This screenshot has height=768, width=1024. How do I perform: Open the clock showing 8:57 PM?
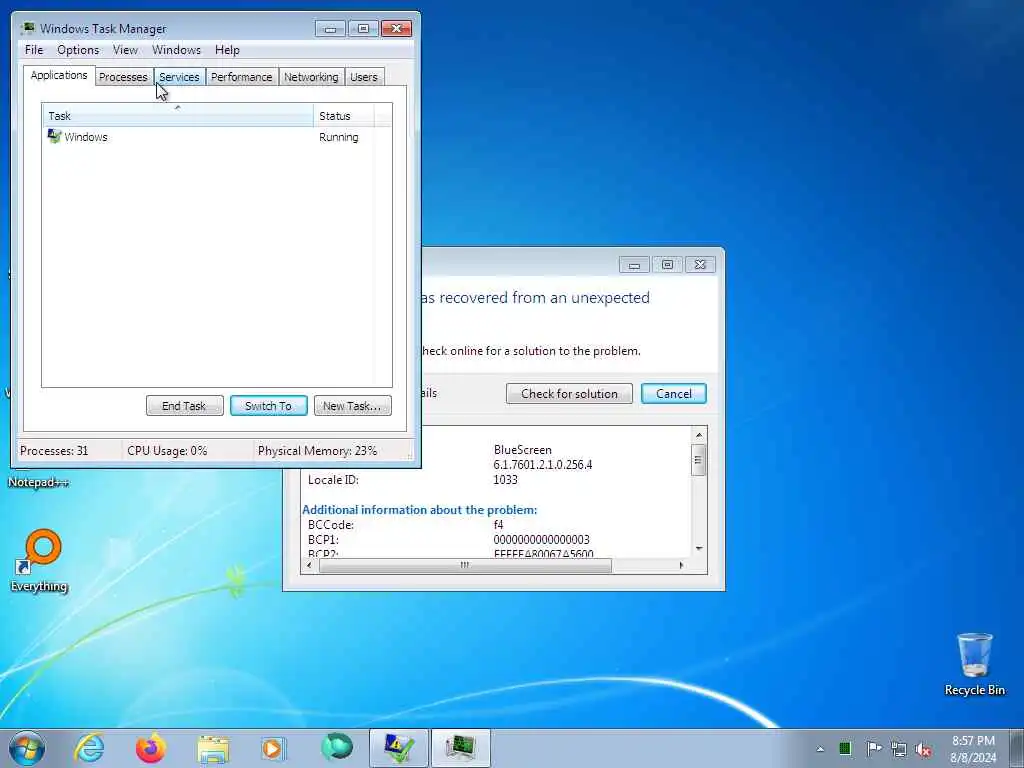coord(973,749)
